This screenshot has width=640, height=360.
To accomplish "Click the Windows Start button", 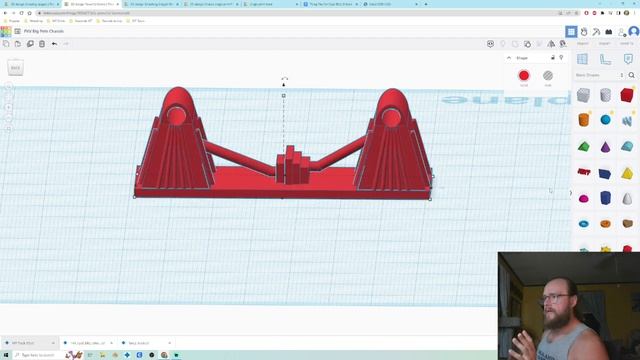I will click(x=6, y=355).
